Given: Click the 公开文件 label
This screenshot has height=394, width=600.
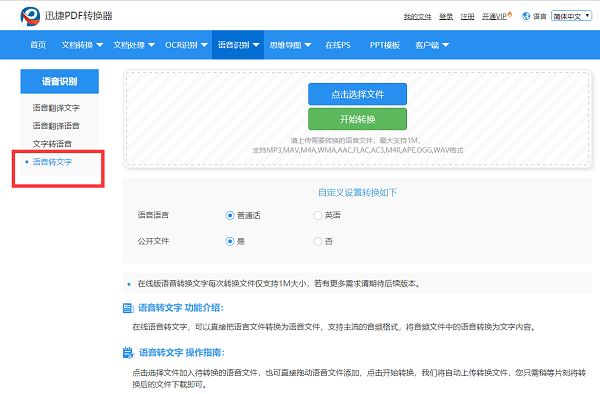Looking at the screenshot, I should pyautogui.click(x=153, y=241).
